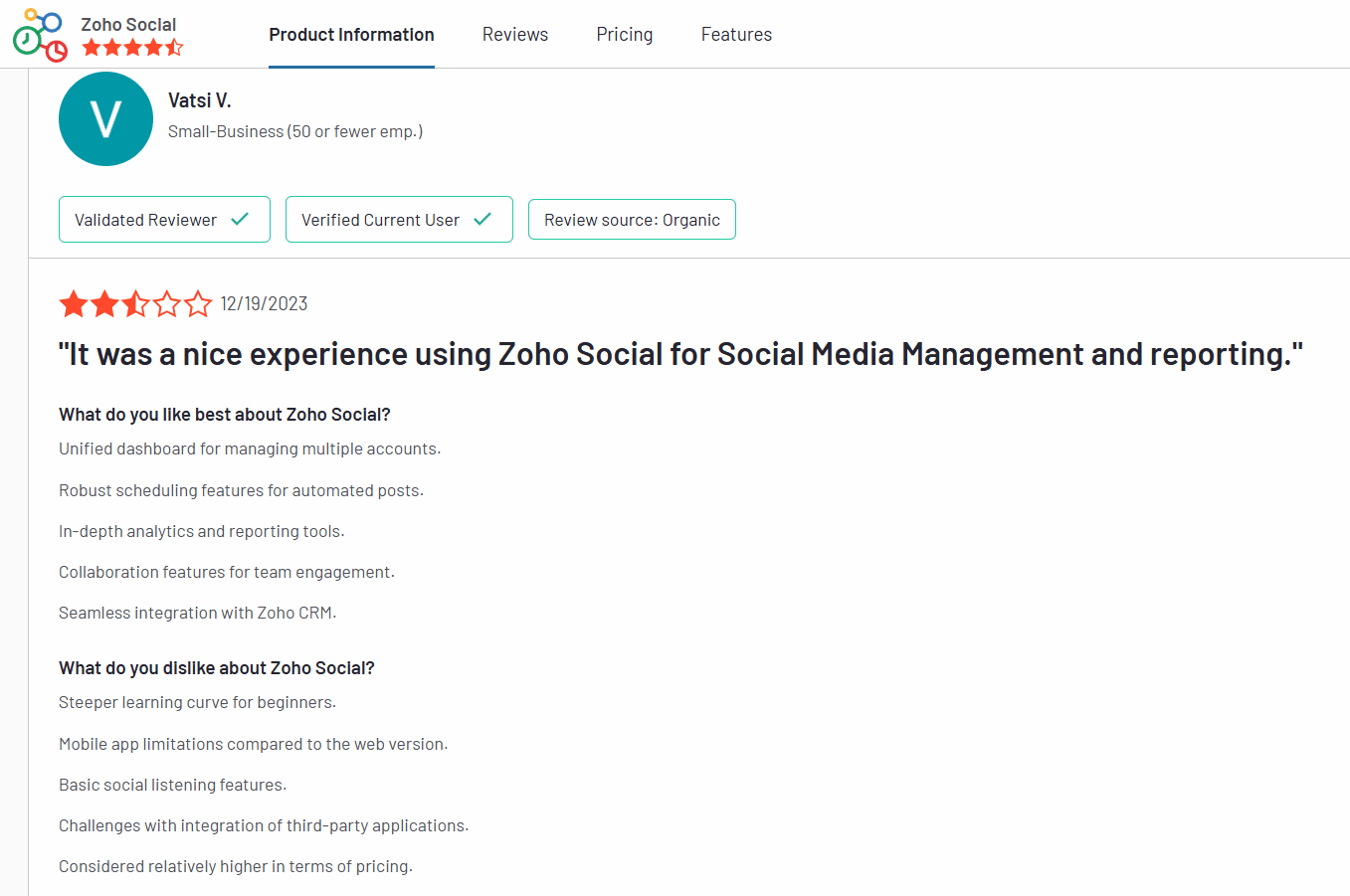Switch to the Reviews tab
Viewport: 1350px width, 896px height.
514,34
